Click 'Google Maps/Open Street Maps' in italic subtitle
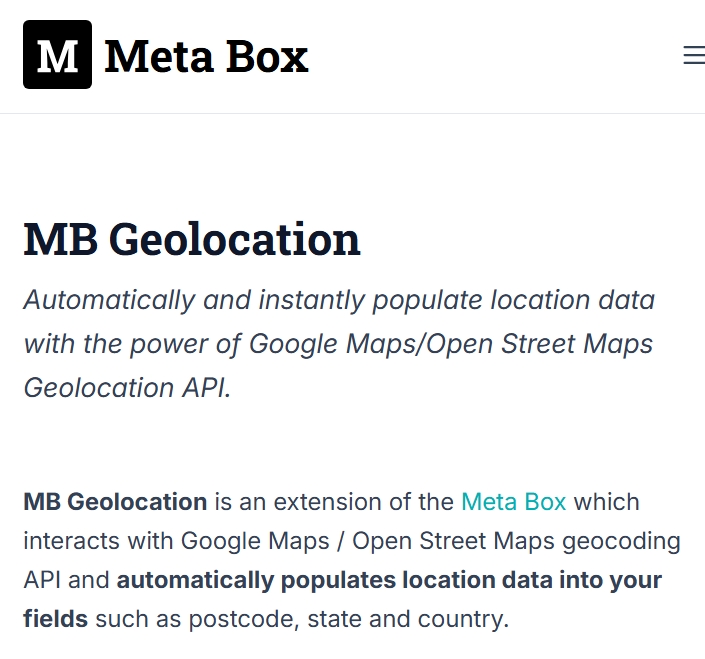The width and height of the screenshot is (705, 659). point(451,344)
